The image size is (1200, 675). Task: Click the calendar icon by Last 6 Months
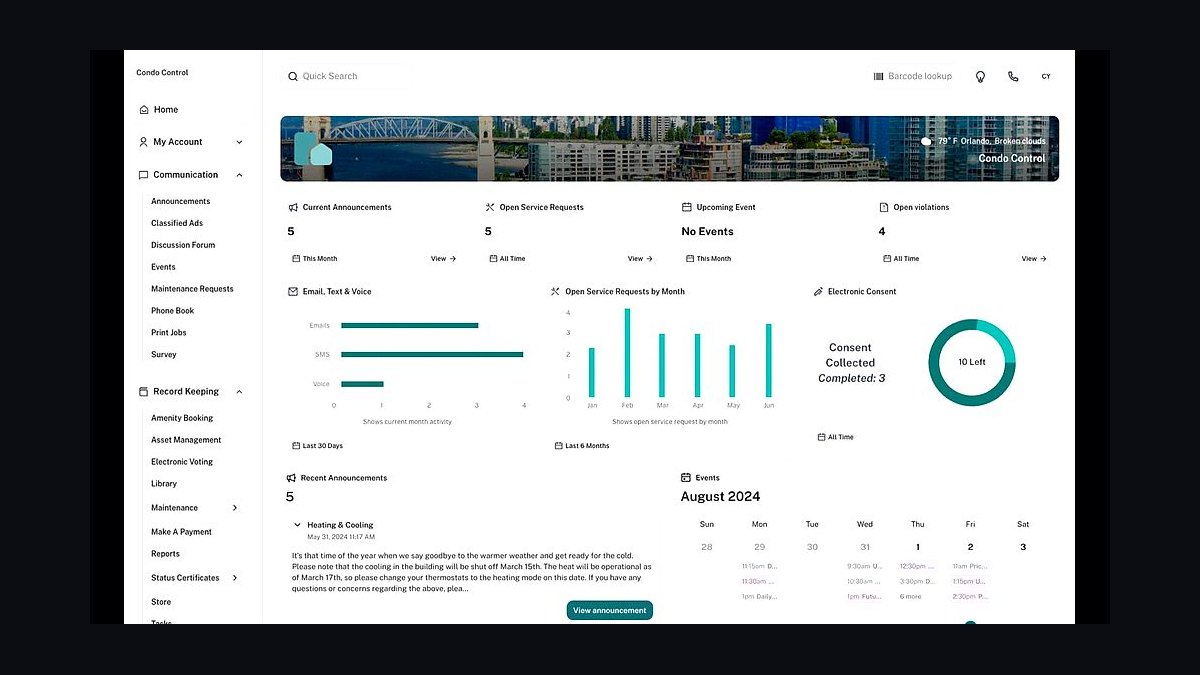[558, 446]
